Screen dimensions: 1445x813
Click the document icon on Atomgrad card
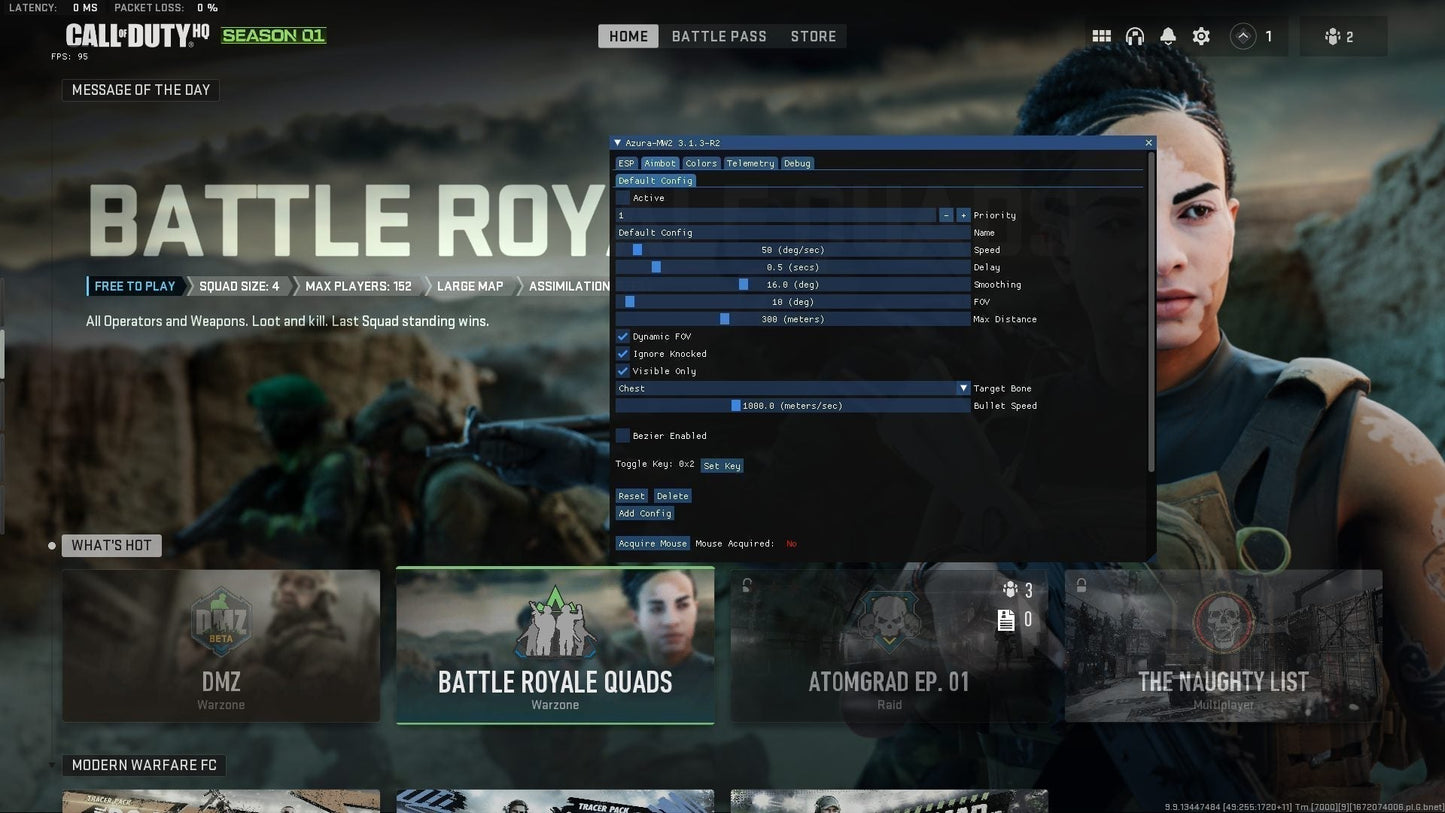1006,621
